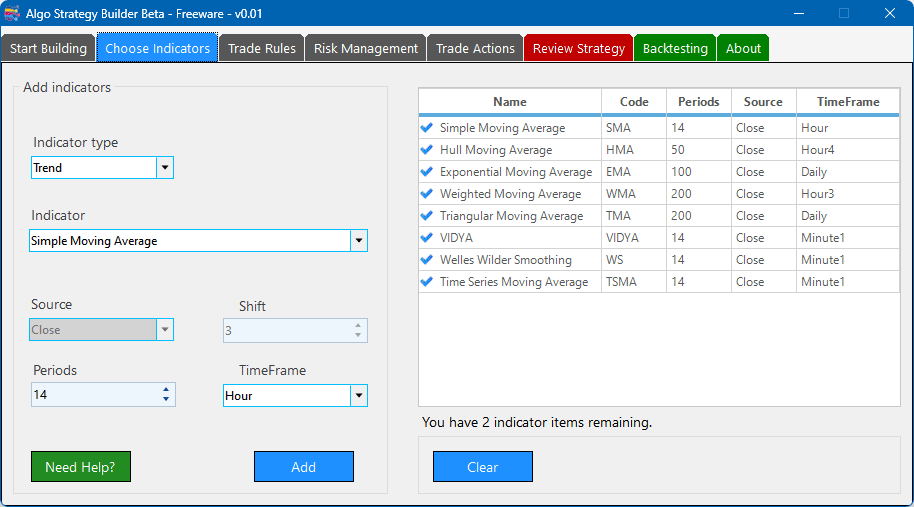Sort the list by Name column header
Image resolution: width=914 pixels, height=507 pixels.
tap(509, 102)
